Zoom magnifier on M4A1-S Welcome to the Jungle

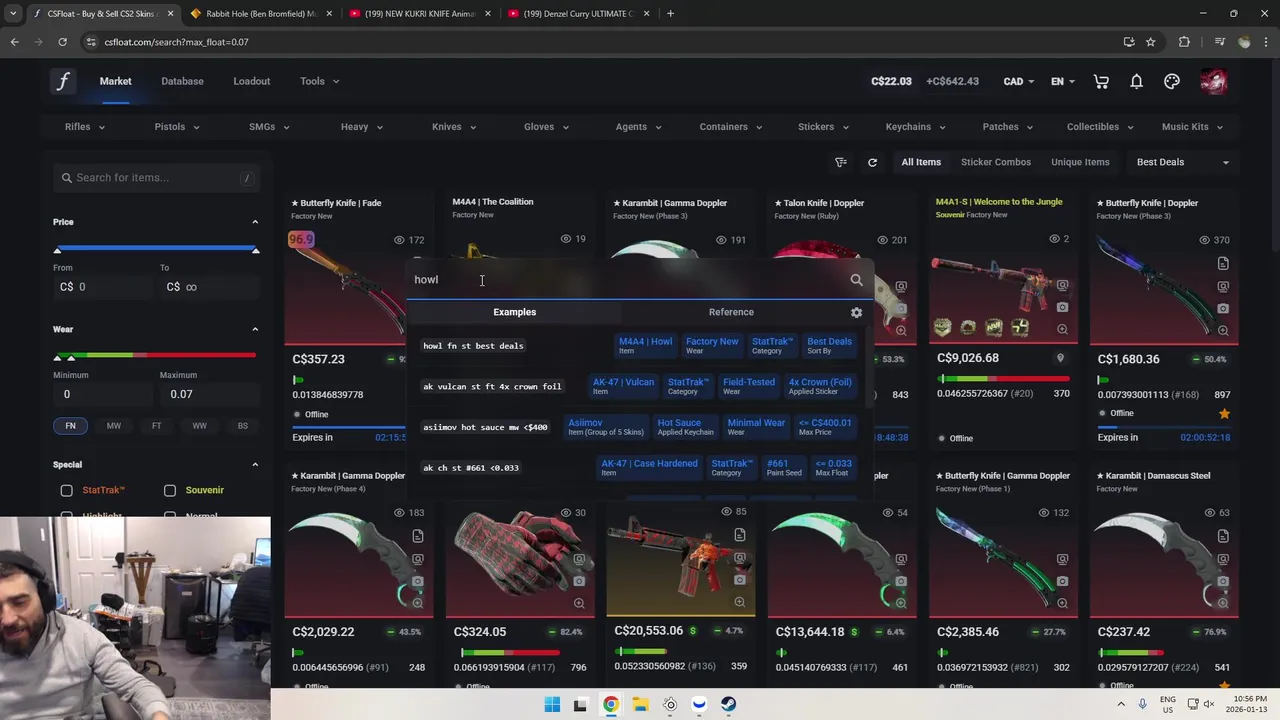(x=1062, y=330)
